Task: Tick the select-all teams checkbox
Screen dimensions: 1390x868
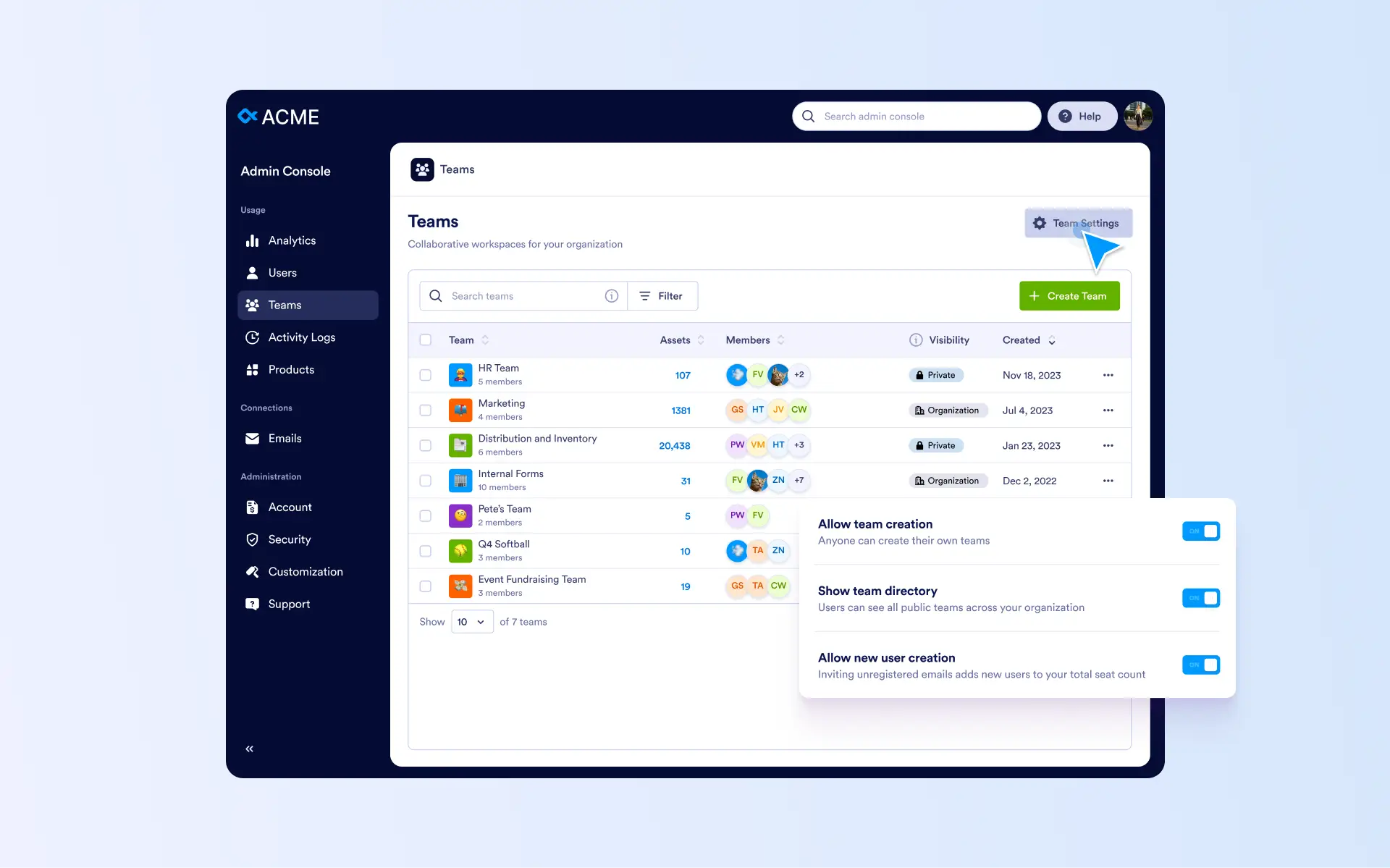Action: [x=426, y=340]
